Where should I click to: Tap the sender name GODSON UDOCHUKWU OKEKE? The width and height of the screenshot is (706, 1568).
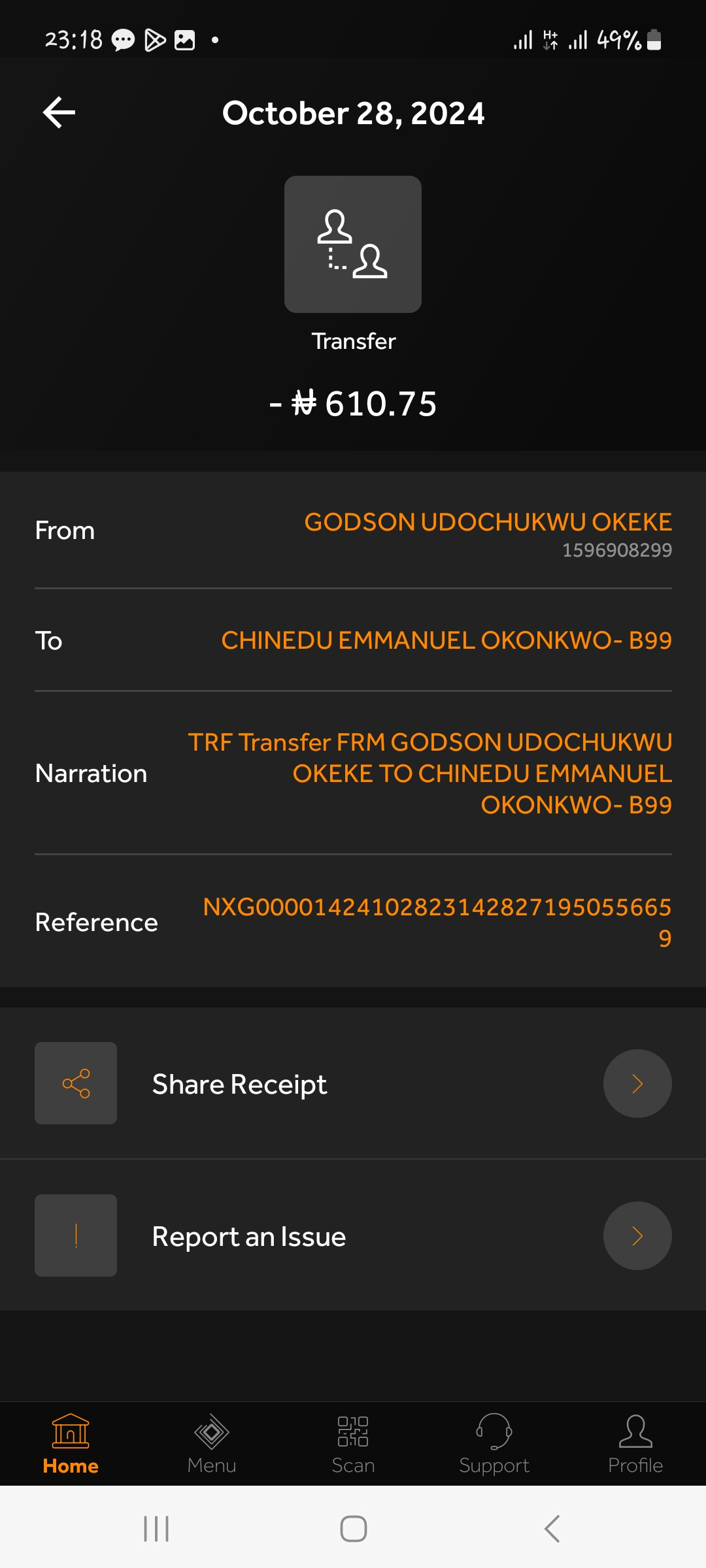coord(488,522)
